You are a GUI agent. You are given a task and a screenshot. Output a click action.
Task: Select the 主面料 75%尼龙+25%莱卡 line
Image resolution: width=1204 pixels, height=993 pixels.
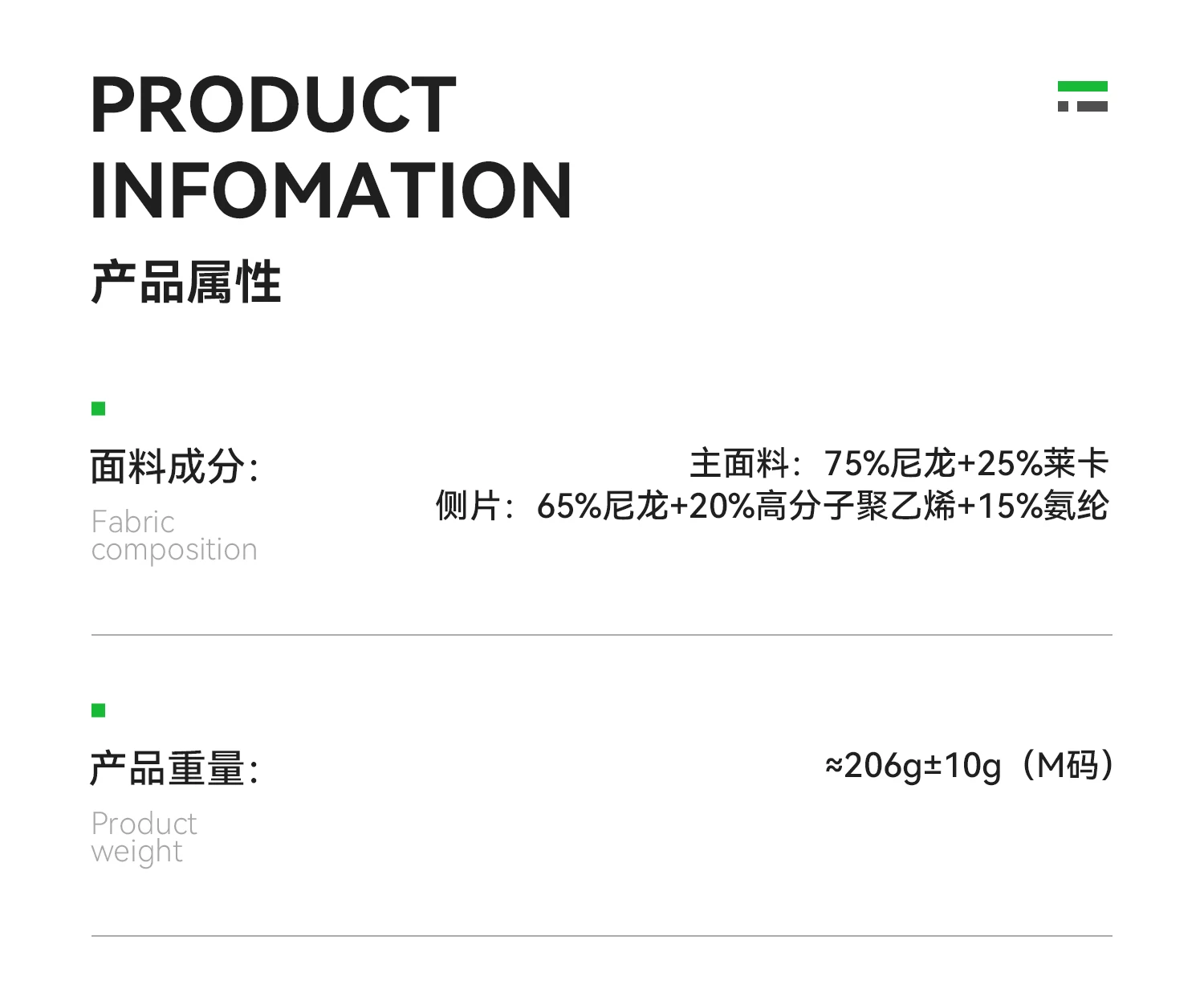point(898,464)
